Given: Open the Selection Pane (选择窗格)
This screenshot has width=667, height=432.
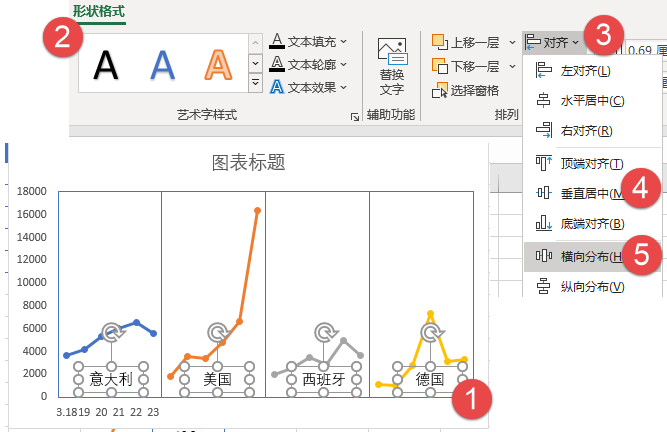Looking at the screenshot, I should 465,90.
